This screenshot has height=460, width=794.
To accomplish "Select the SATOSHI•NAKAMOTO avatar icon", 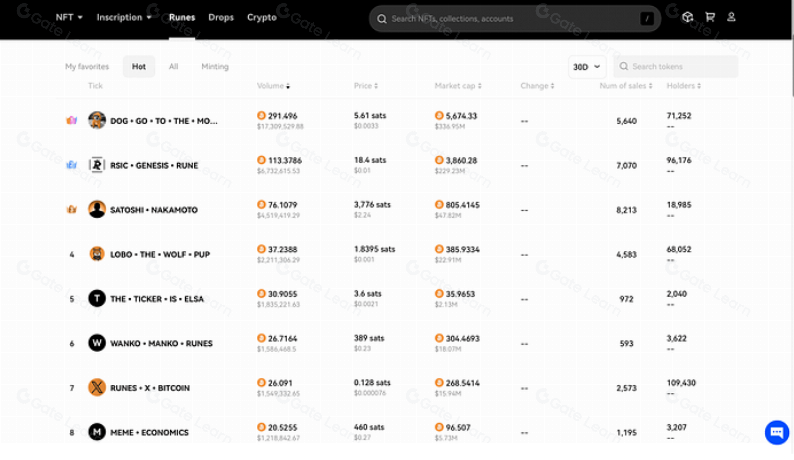I will pos(97,209).
